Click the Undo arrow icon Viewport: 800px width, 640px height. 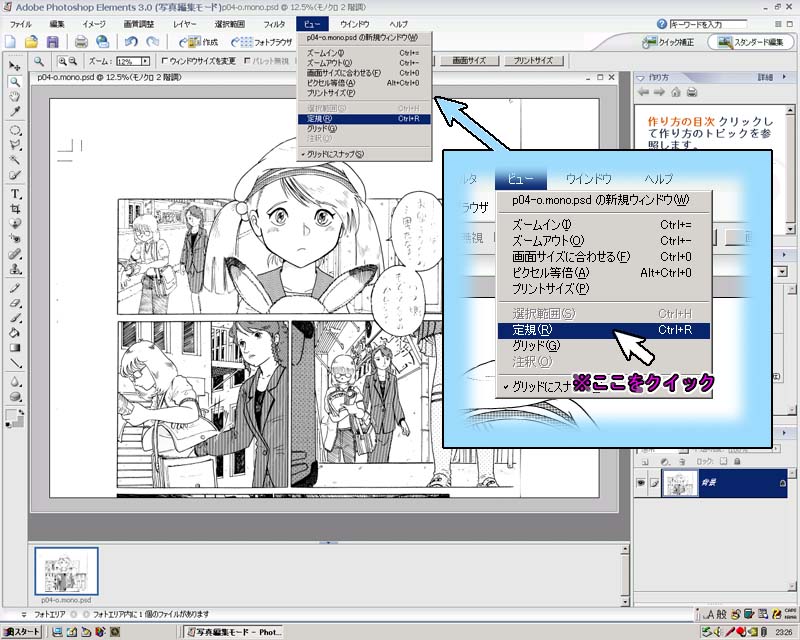[x=131, y=42]
